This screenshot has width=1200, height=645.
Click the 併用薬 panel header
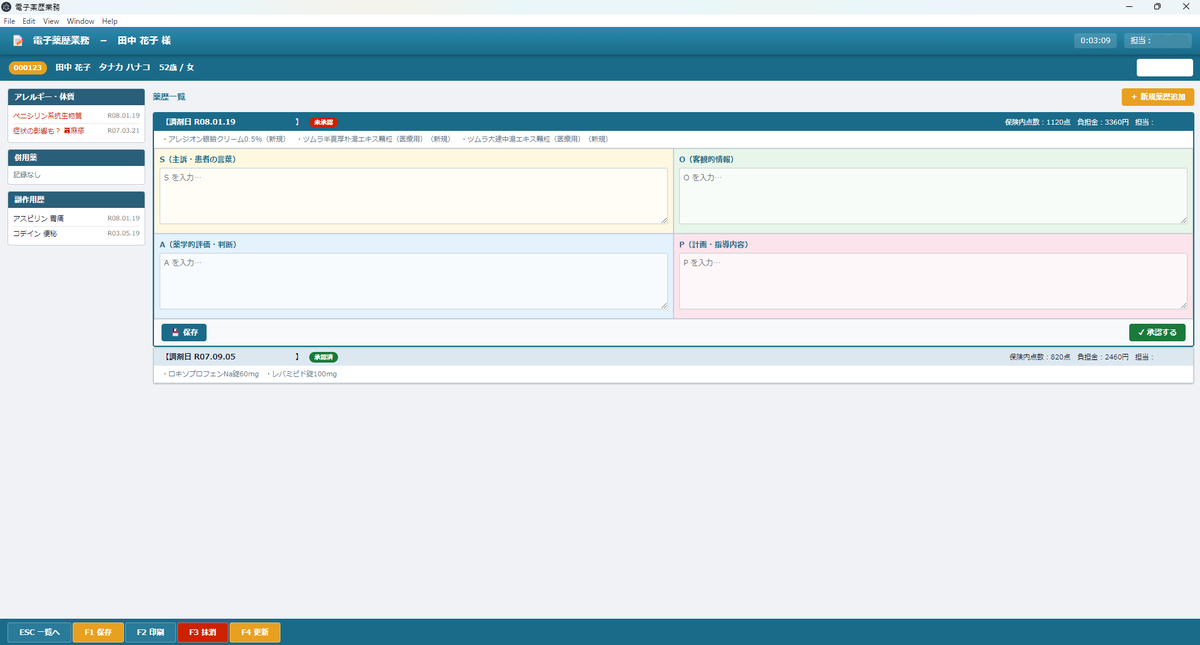(76, 157)
